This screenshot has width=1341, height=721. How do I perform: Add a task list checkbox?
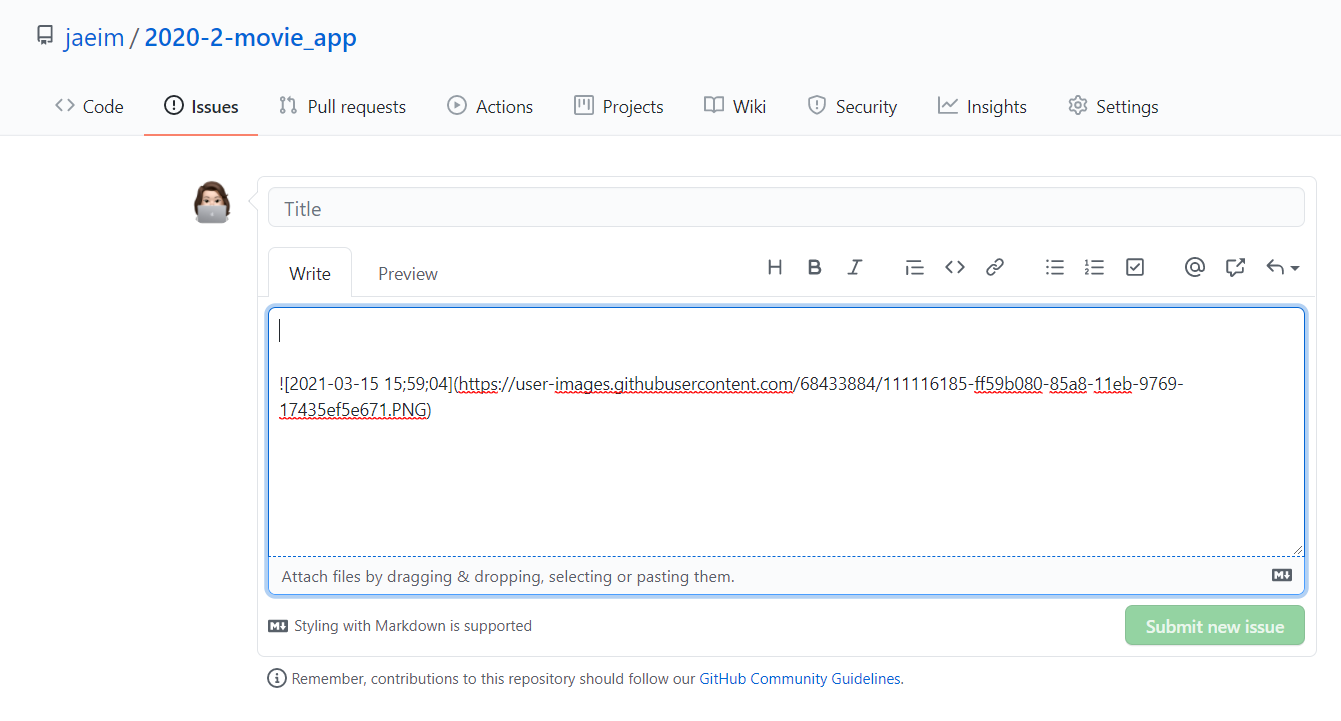click(x=1135, y=267)
